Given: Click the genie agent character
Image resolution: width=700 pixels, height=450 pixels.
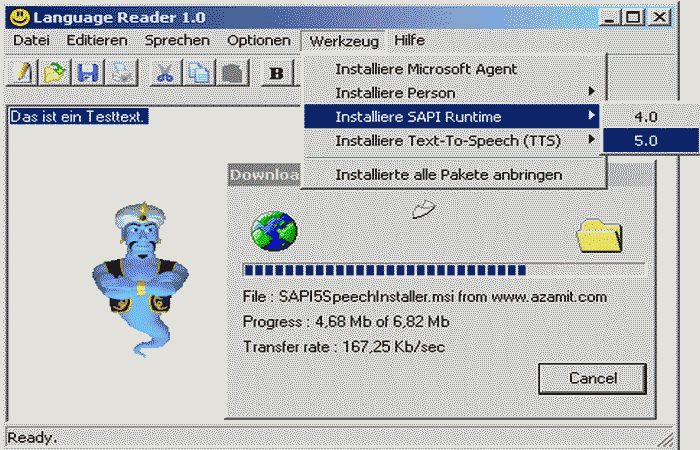Looking at the screenshot, I should click(x=141, y=279).
